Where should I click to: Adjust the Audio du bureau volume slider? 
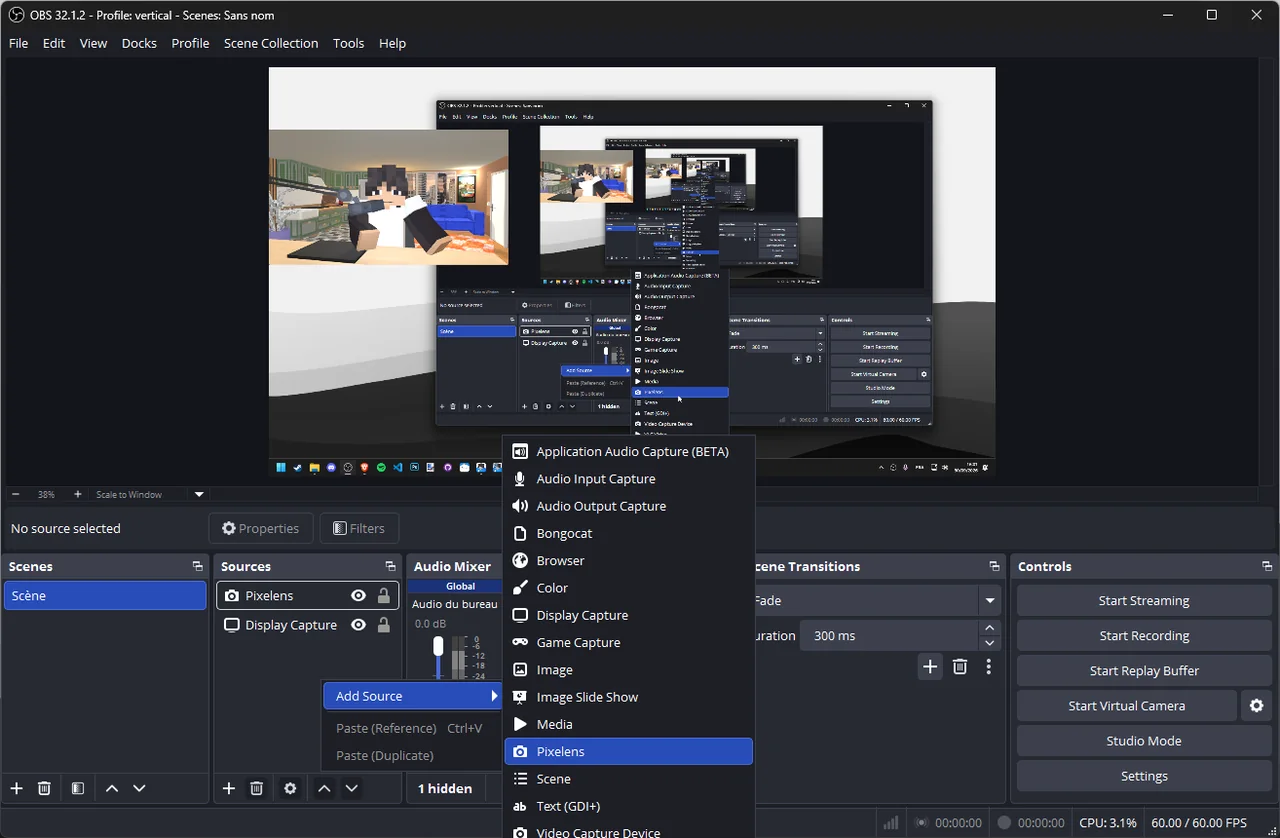point(438,646)
